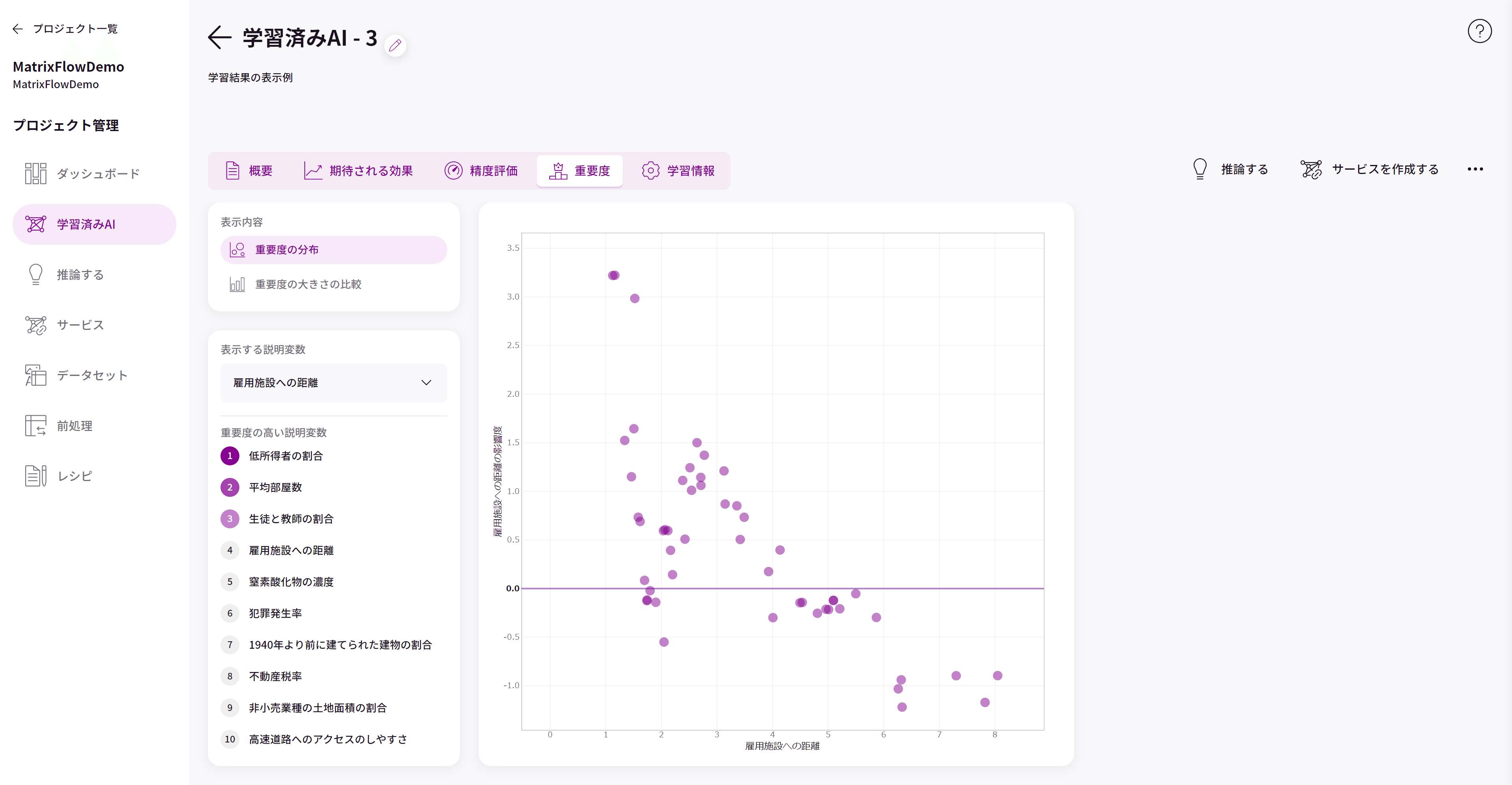
Task: Expand the 雇用施設への距離 variable dropdown
Action: [334, 383]
